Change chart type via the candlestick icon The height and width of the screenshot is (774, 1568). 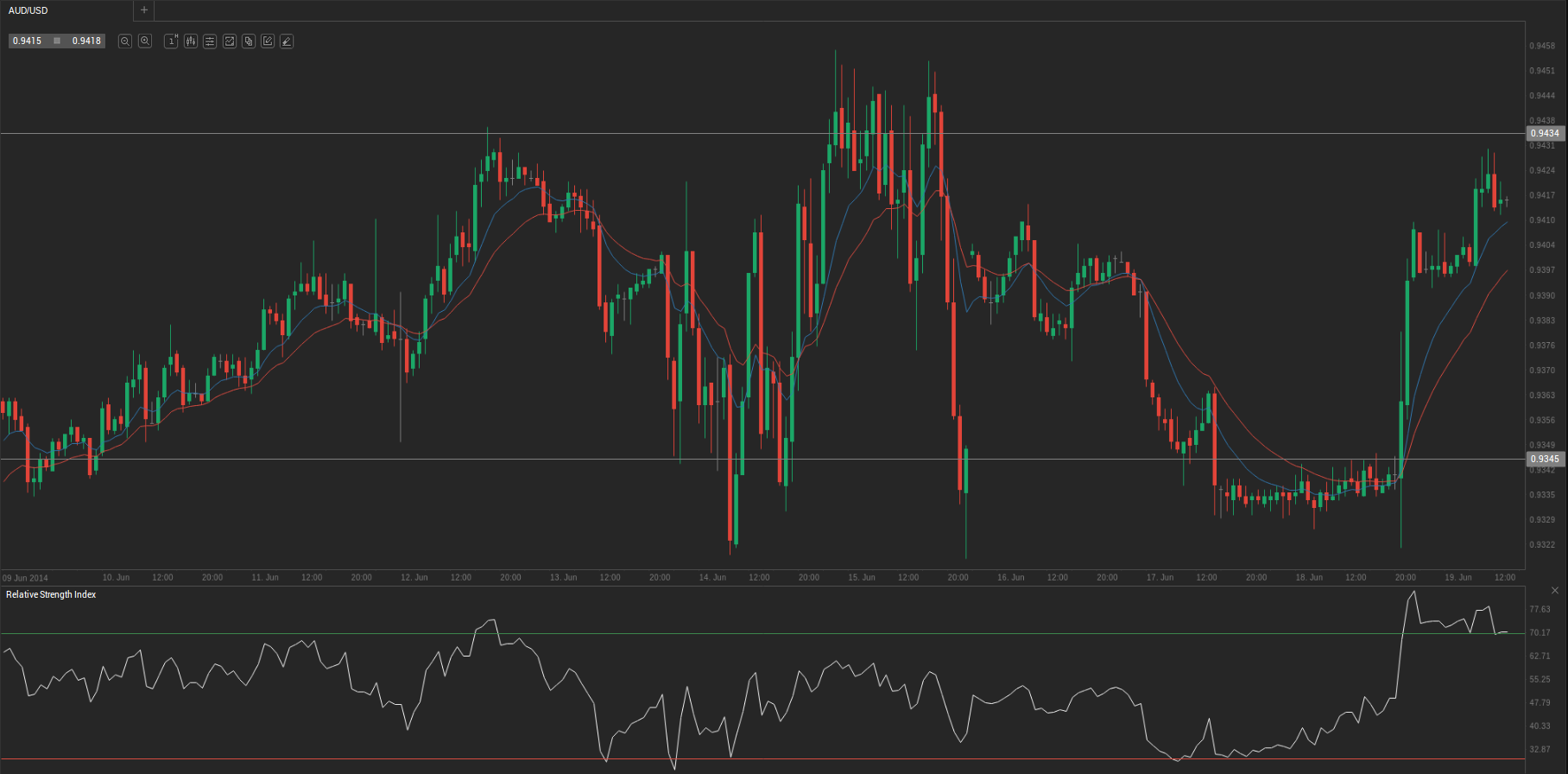191,41
